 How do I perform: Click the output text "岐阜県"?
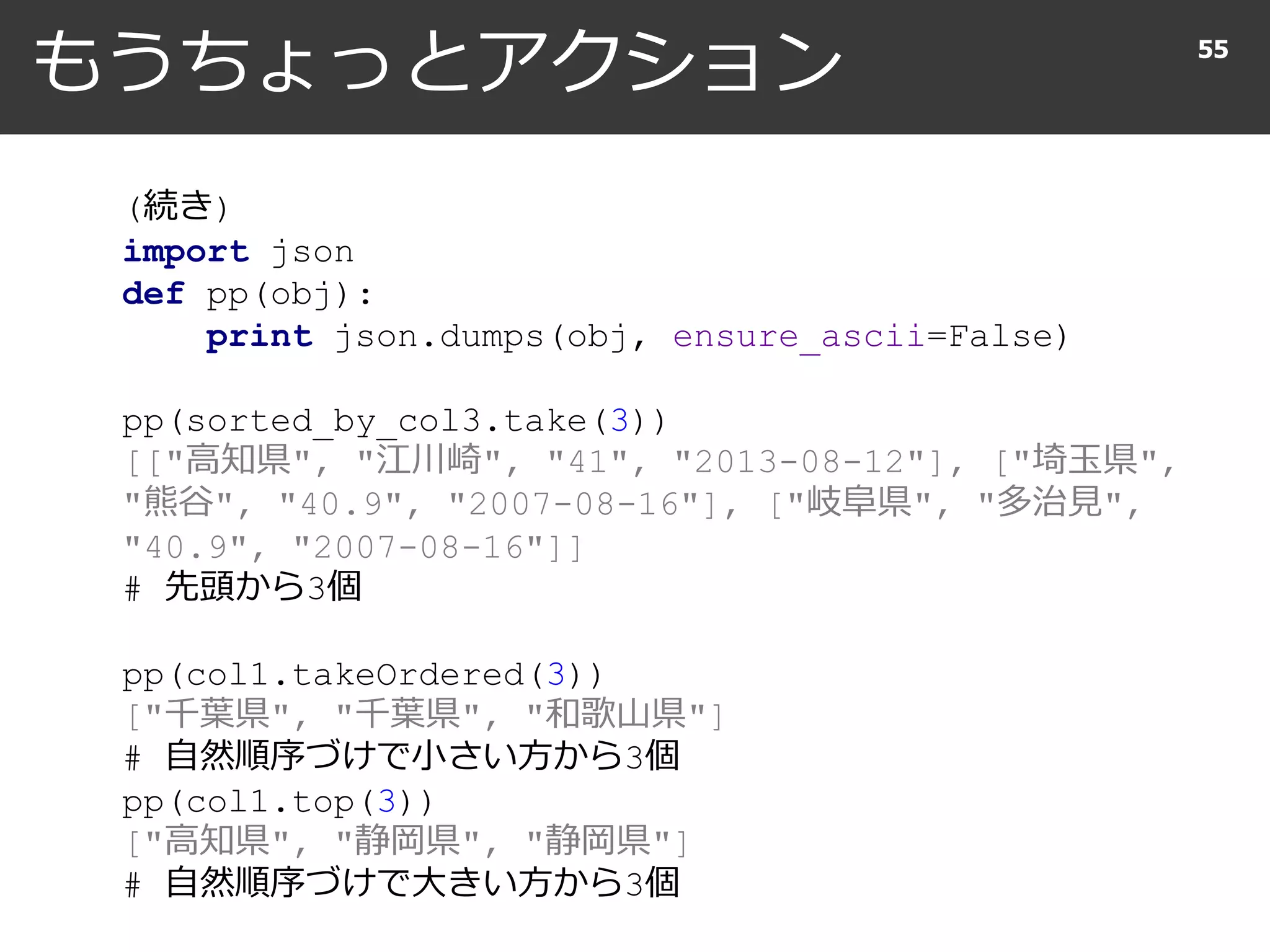[859, 503]
